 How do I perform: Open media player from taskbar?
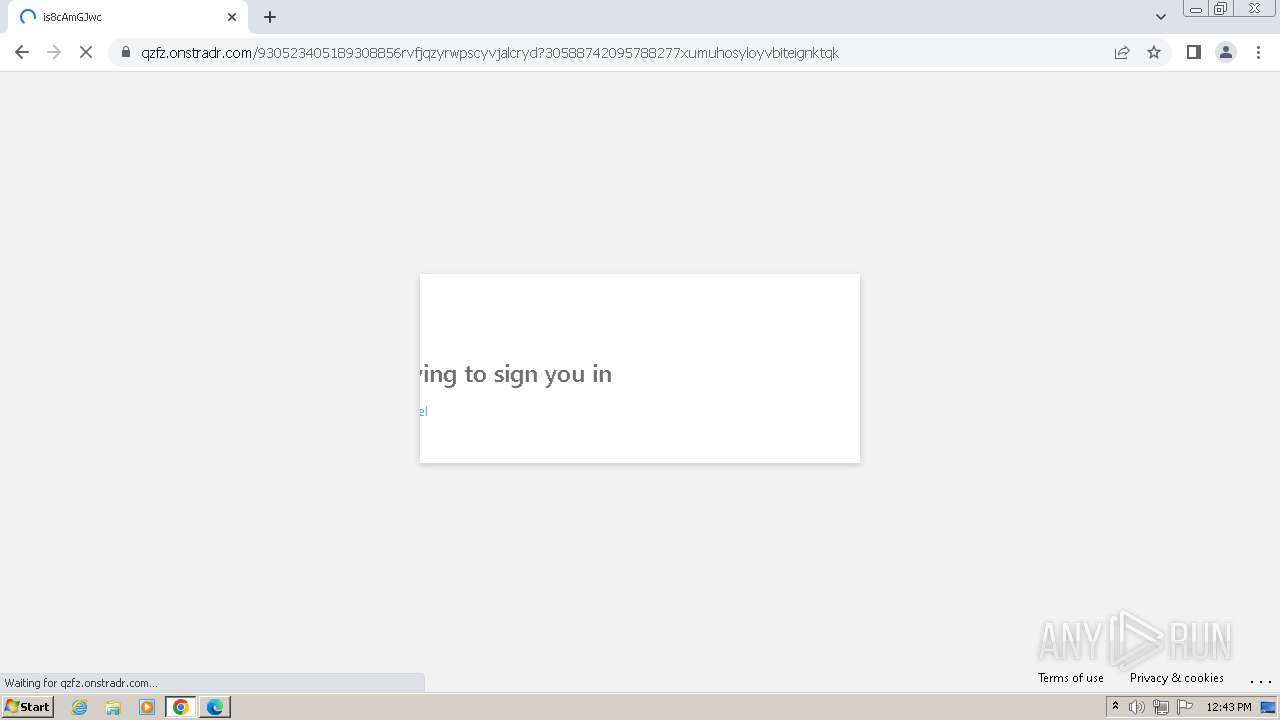tap(147, 707)
